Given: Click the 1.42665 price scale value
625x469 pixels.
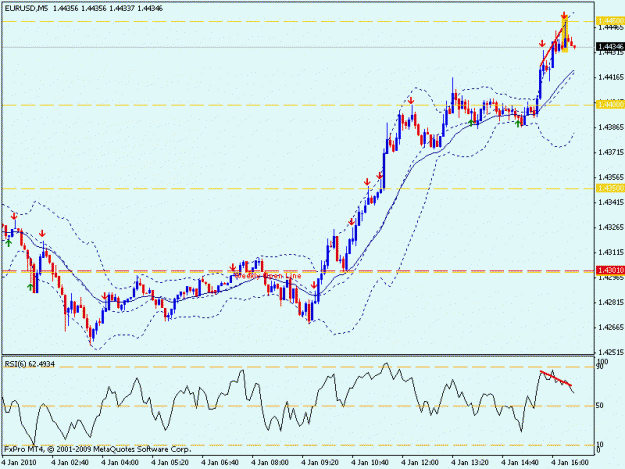Looking at the screenshot, I should point(612,328).
